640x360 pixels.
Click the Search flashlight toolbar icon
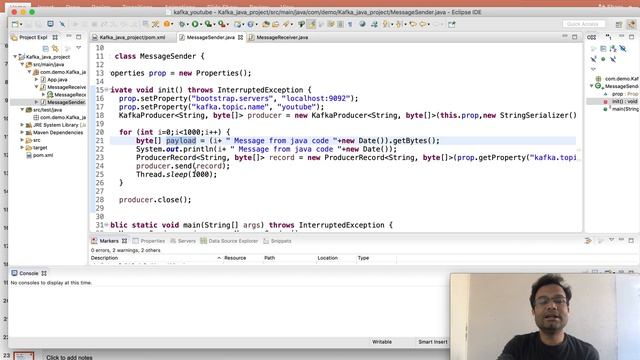click(x=286, y=24)
